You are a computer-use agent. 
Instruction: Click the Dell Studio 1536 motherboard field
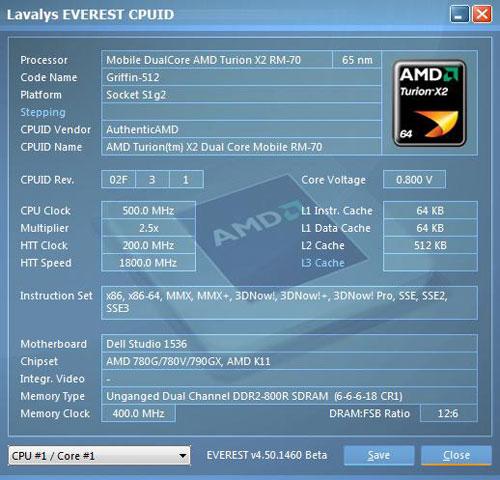point(289,344)
